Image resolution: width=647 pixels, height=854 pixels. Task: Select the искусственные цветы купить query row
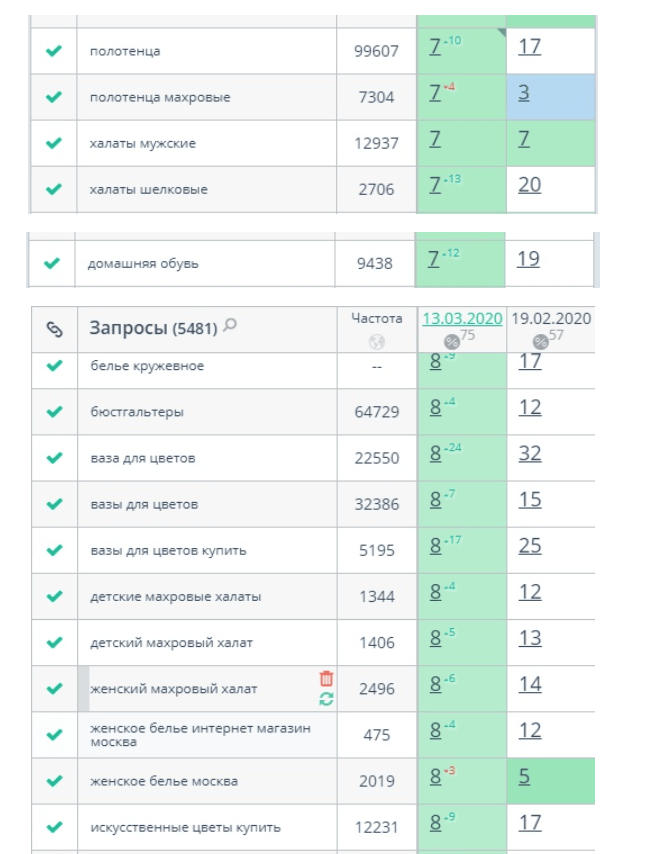185,827
